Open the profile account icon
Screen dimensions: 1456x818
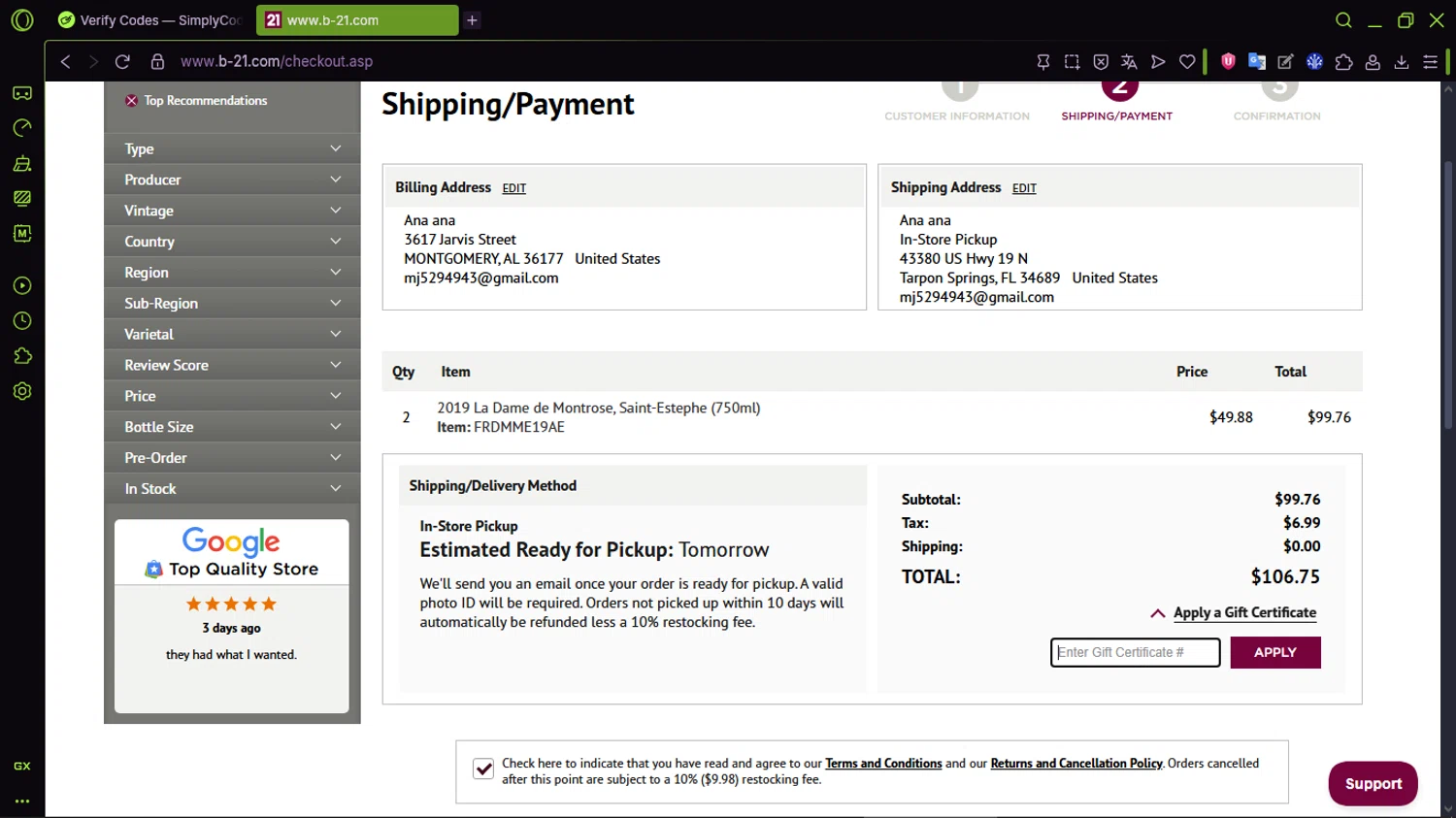[1373, 61]
